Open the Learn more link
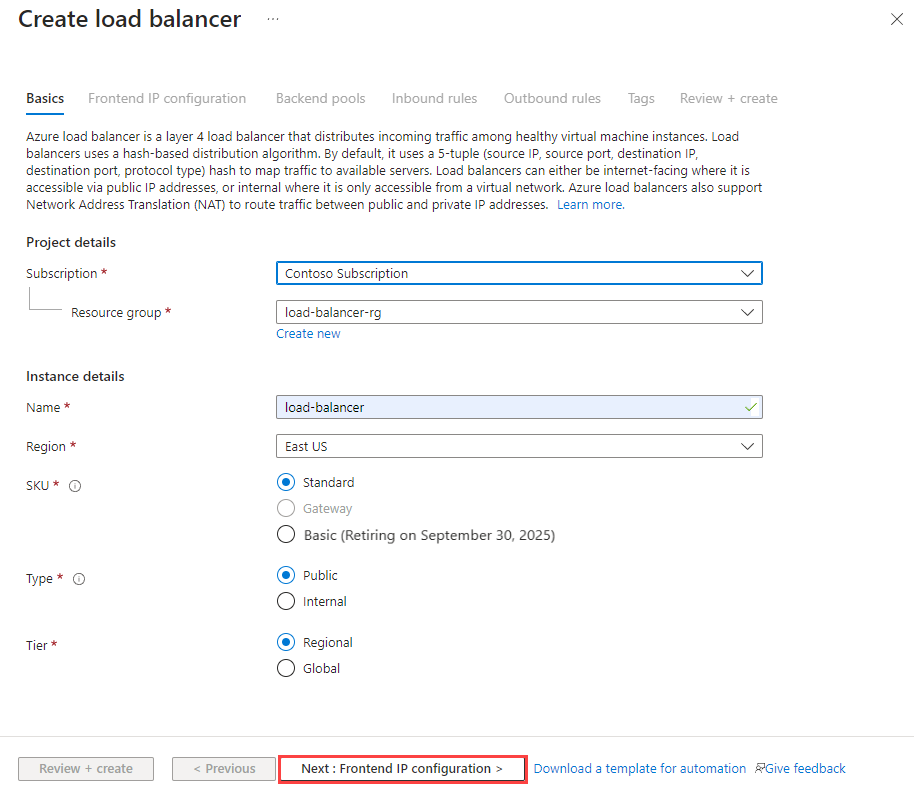Image resolution: width=914 pixels, height=795 pixels. point(590,204)
